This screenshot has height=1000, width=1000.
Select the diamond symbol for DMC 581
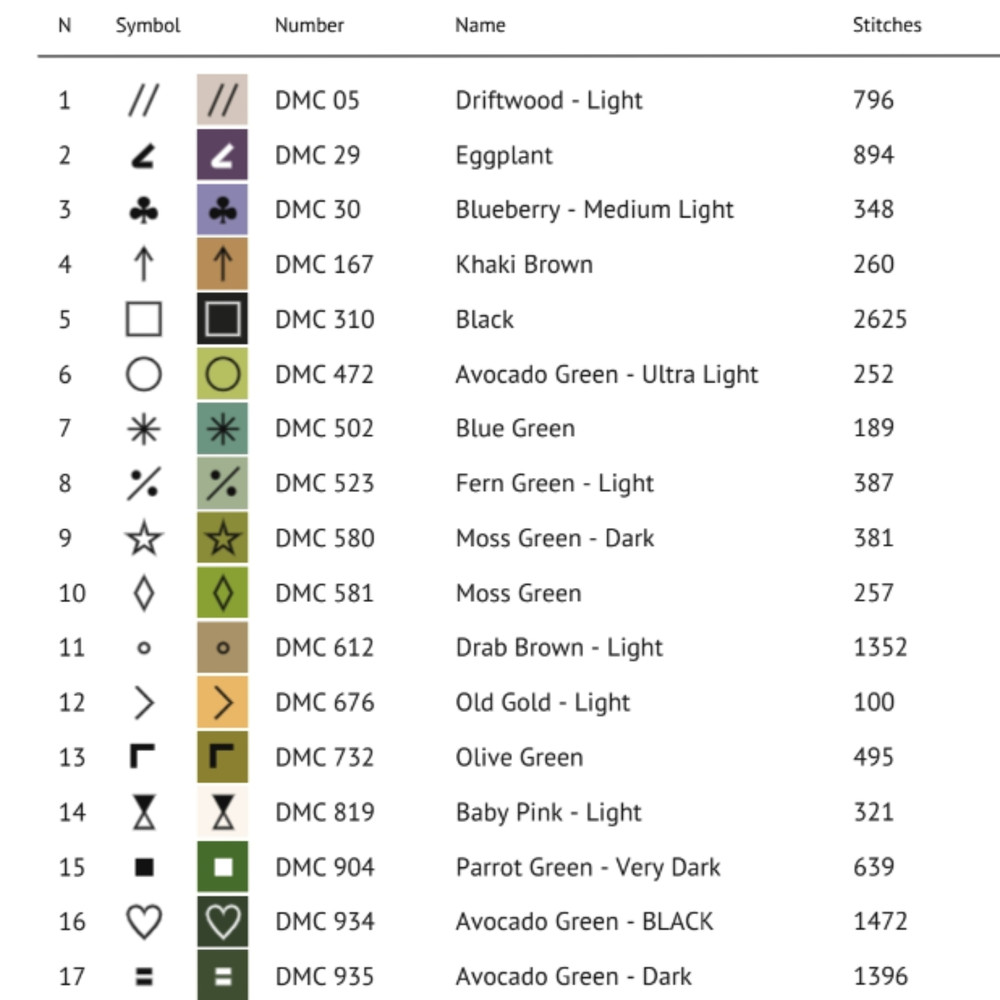(x=143, y=594)
